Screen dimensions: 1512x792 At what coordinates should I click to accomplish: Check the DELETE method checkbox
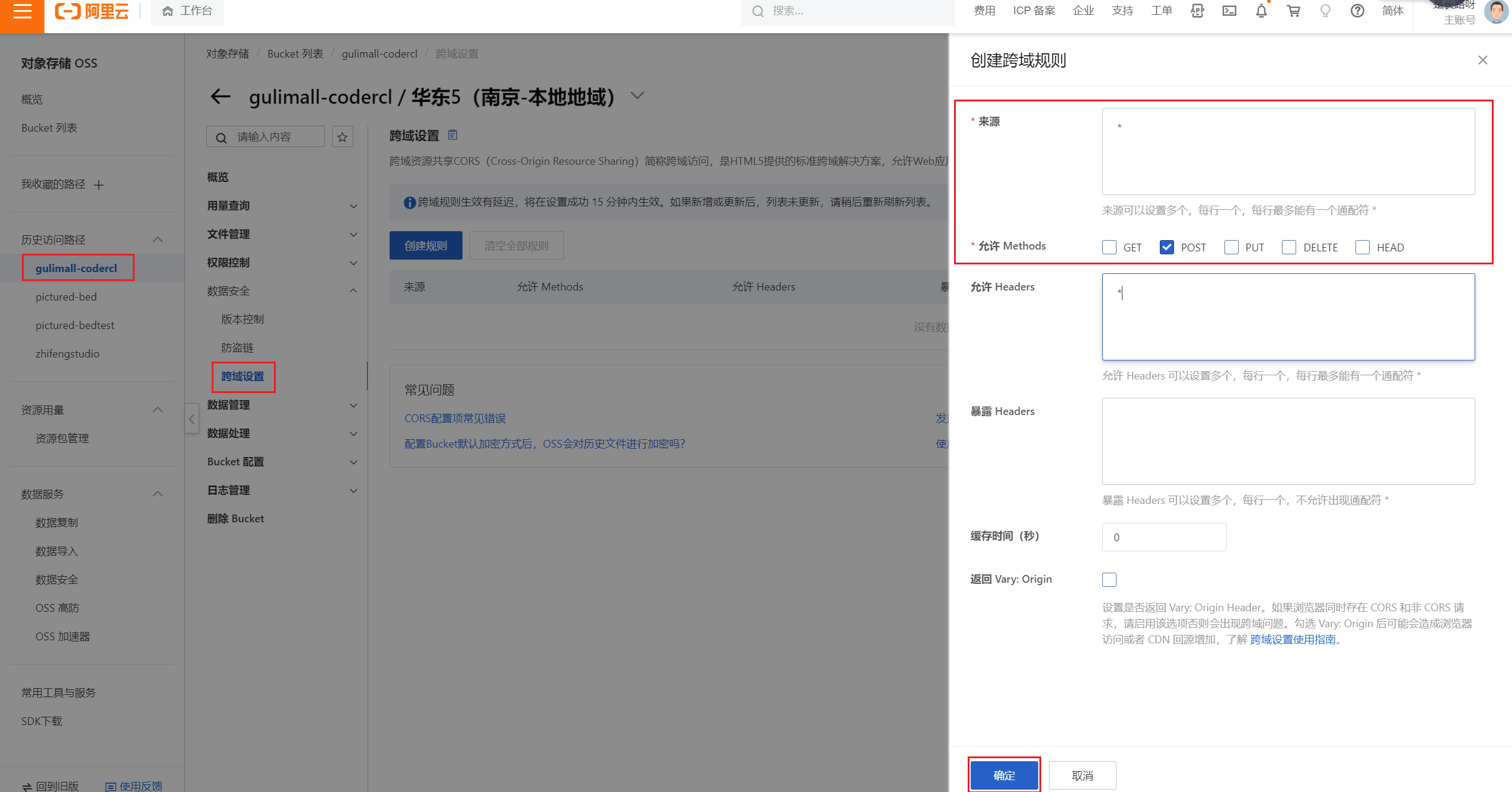click(1288, 247)
